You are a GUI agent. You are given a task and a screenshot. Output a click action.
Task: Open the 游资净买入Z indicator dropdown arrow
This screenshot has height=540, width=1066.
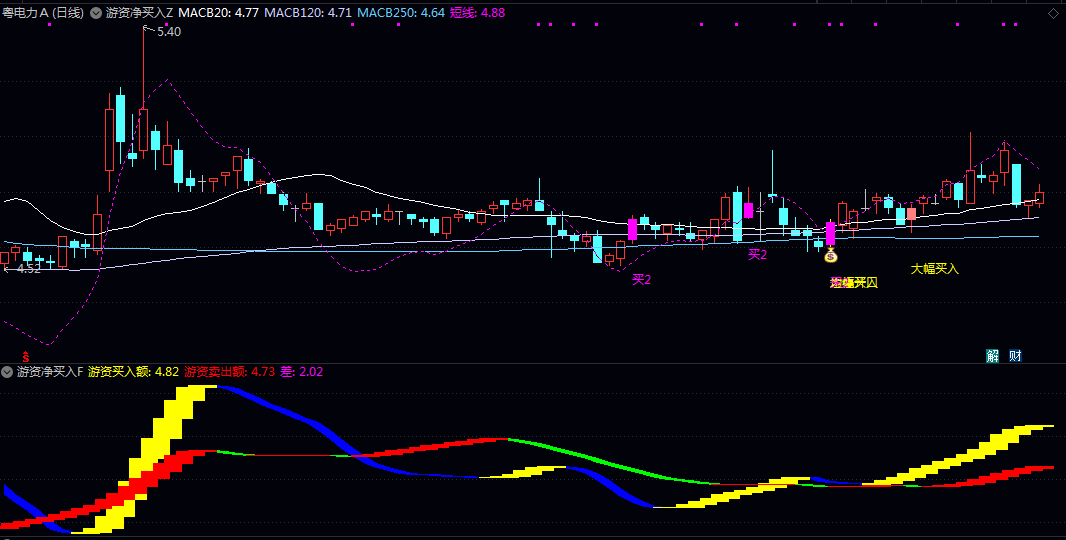tap(95, 13)
